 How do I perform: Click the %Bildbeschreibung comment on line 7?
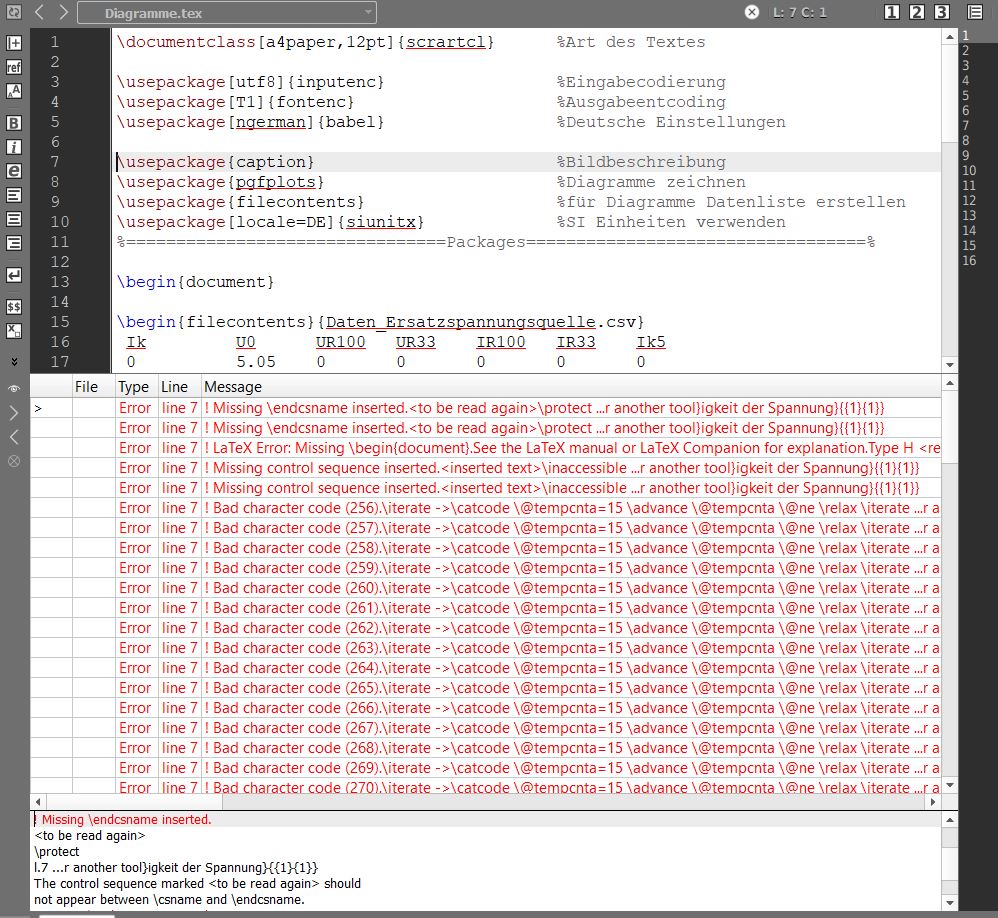click(641, 162)
